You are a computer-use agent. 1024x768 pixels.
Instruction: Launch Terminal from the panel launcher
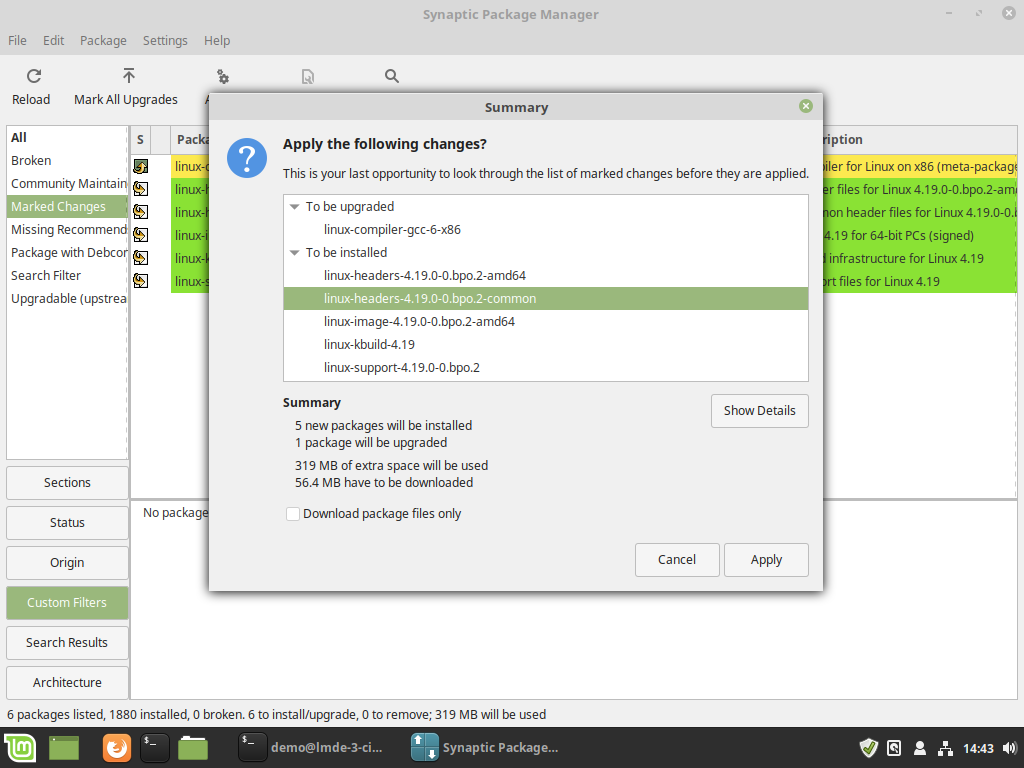click(155, 748)
